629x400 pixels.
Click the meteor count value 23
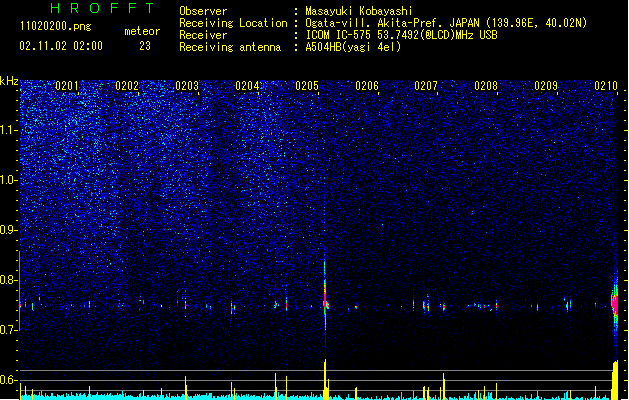145,46
